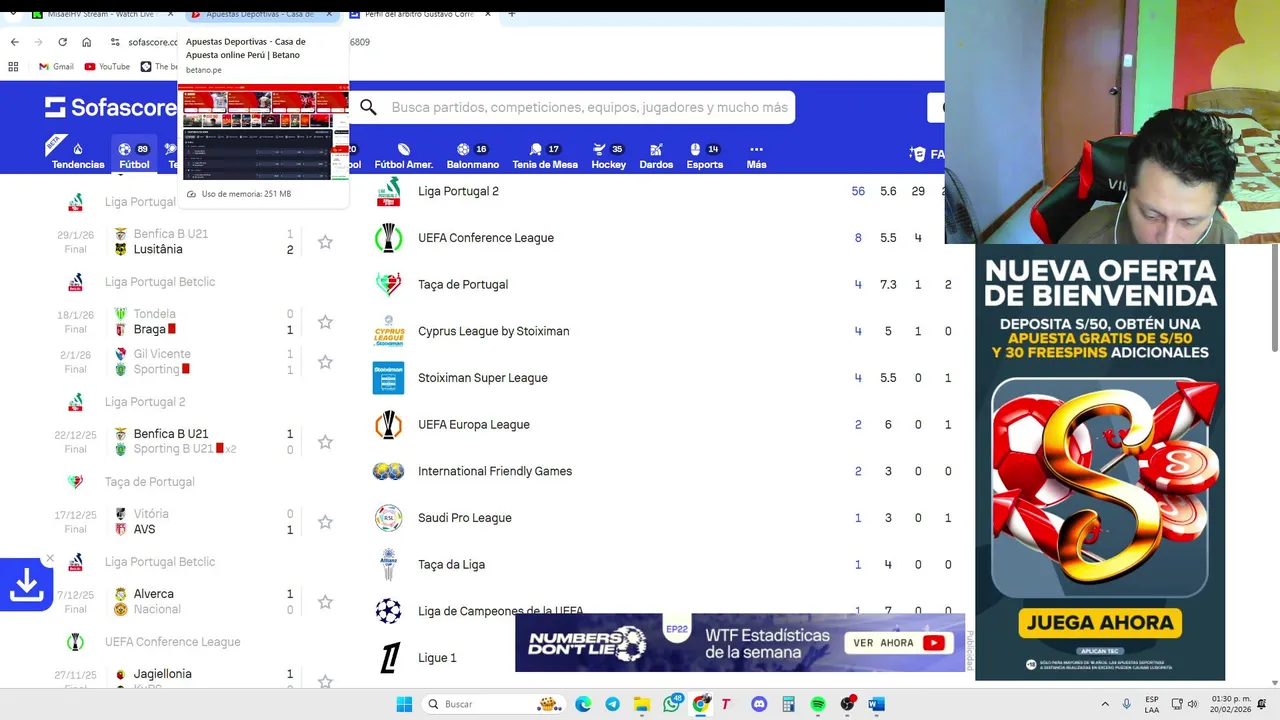The image size is (1280, 720).
Task: Open Telegram from the taskbar
Action: point(612,704)
